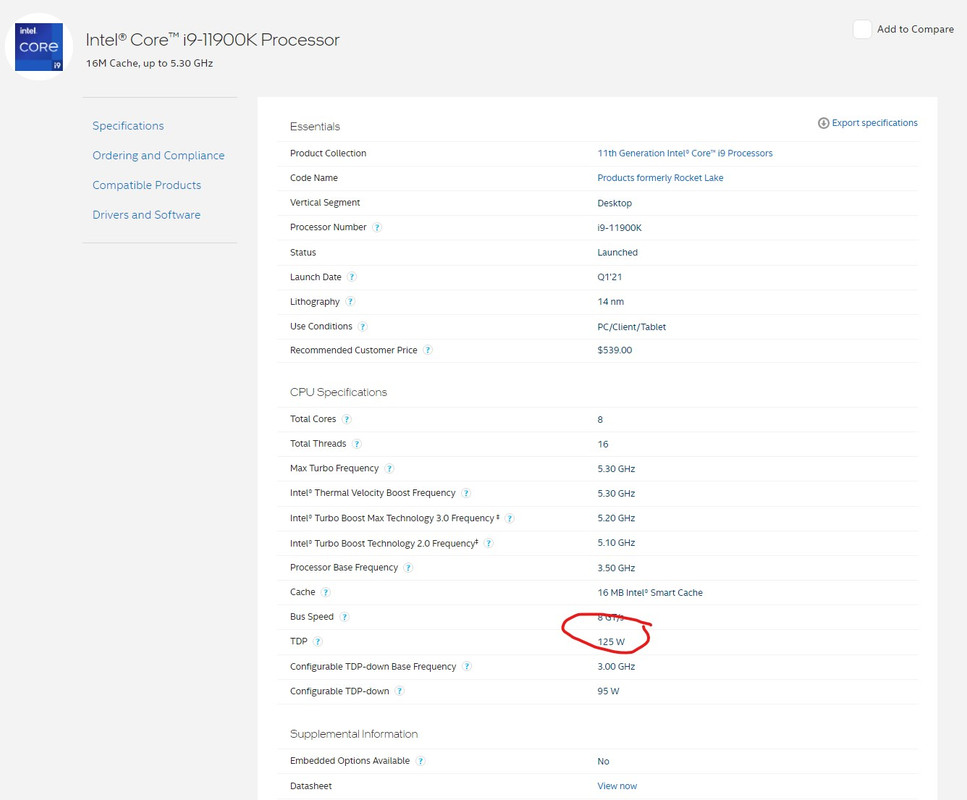Tick the Add to Compare checkbox
The height and width of the screenshot is (800, 967).
pyautogui.click(x=862, y=29)
